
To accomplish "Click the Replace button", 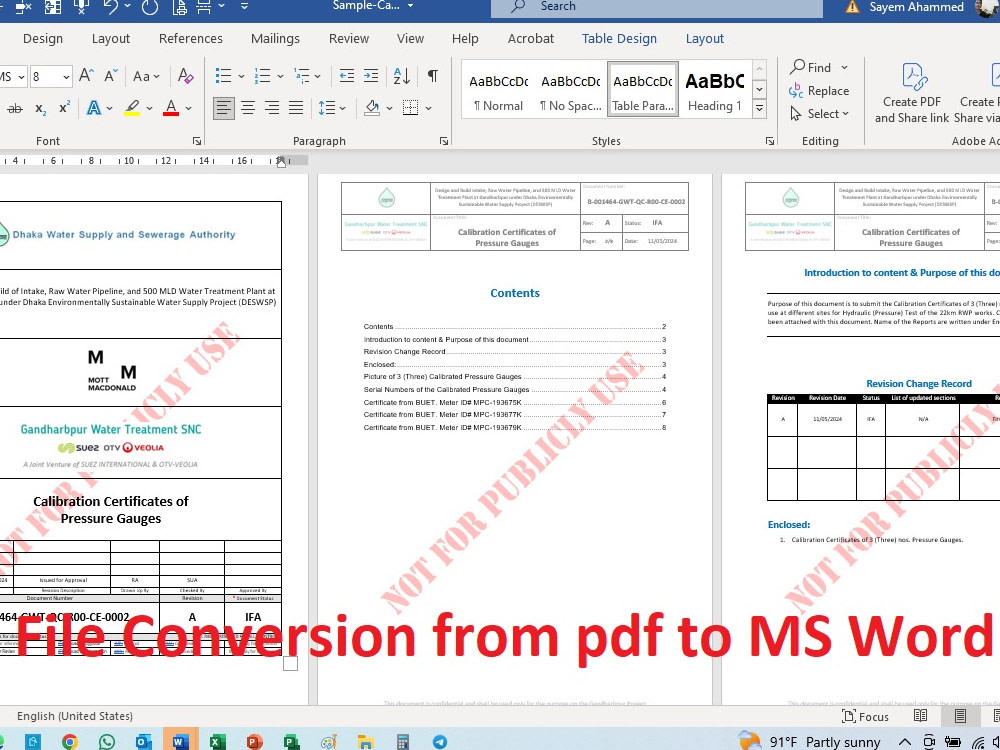I will coord(819,91).
